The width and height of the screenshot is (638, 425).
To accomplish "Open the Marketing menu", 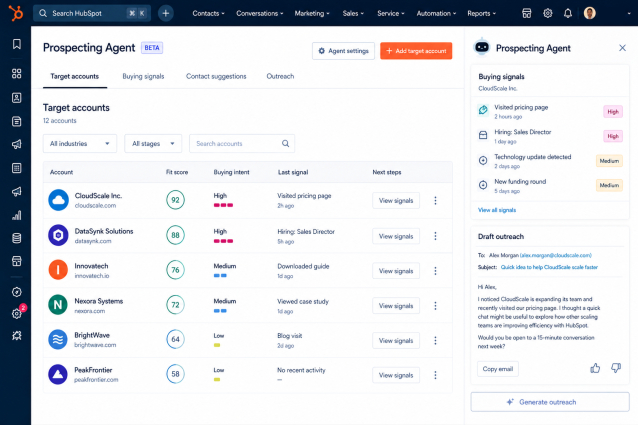I will (312, 13).
